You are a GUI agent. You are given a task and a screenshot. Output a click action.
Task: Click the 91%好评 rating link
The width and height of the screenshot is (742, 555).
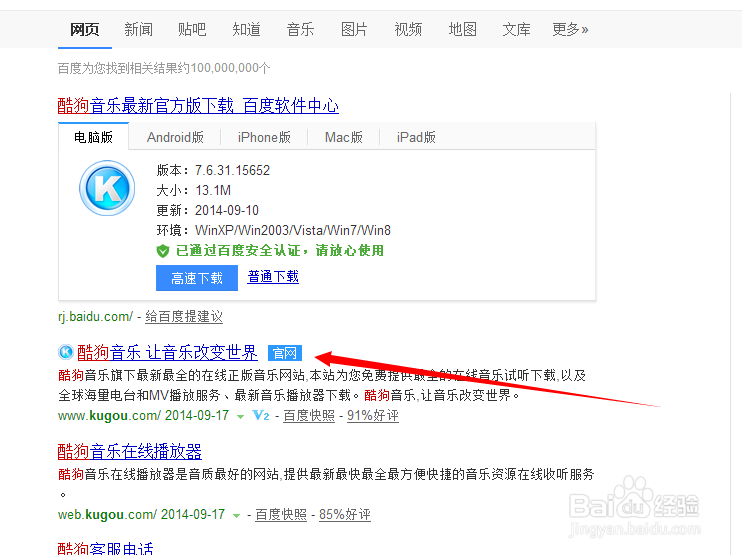click(x=373, y=415)
